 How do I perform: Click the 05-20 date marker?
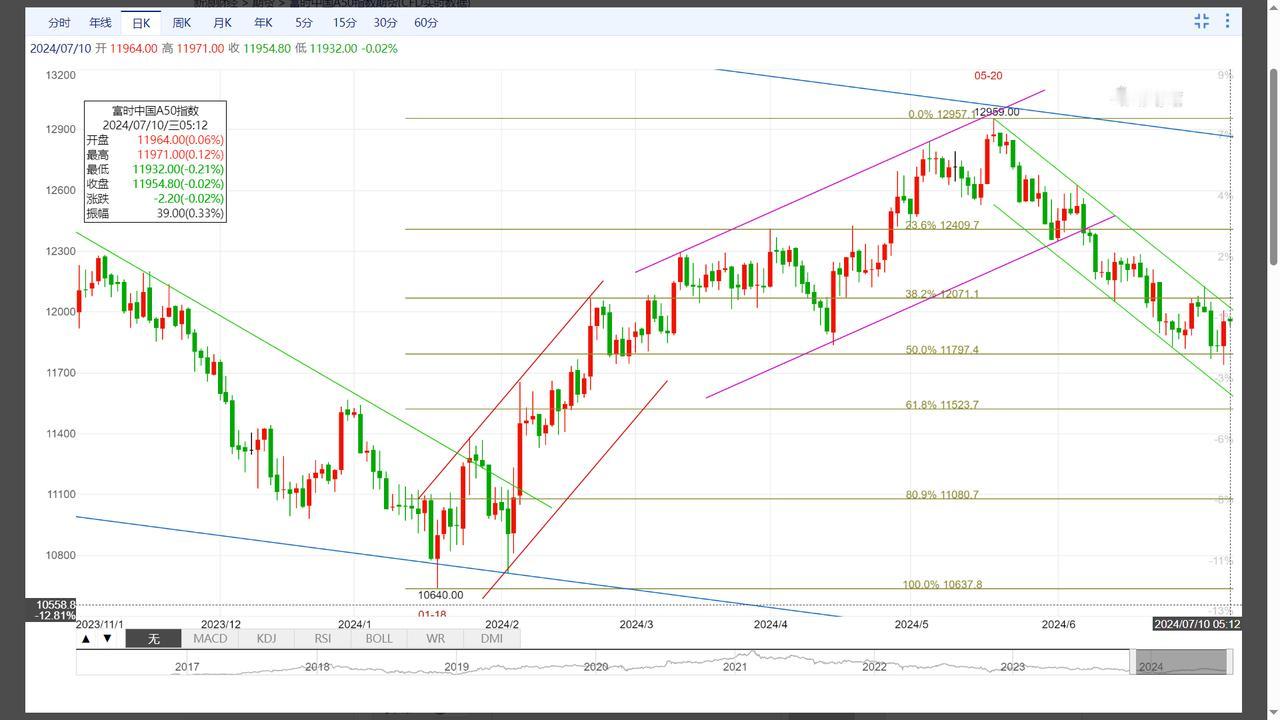pos(988,76)
